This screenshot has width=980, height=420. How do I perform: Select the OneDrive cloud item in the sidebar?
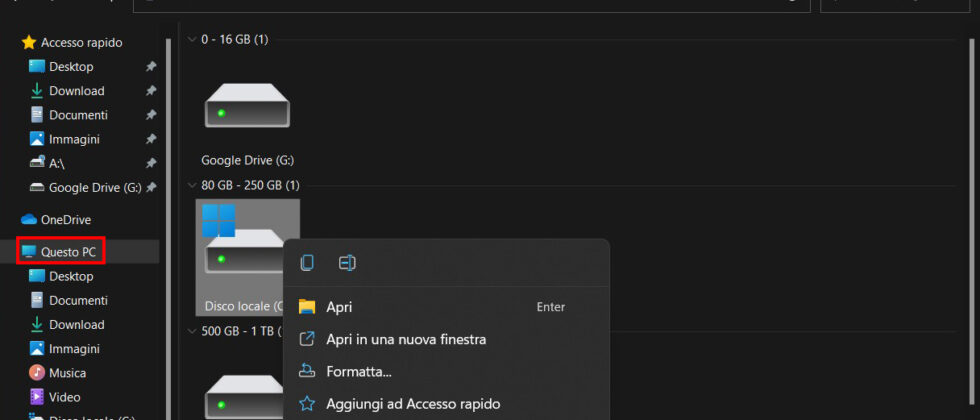click(65, 219)
